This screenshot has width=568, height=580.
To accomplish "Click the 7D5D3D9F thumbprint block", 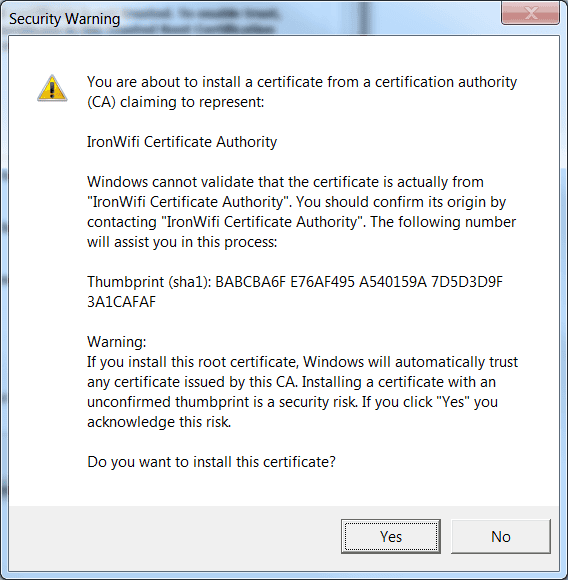I will click(467, 282).
